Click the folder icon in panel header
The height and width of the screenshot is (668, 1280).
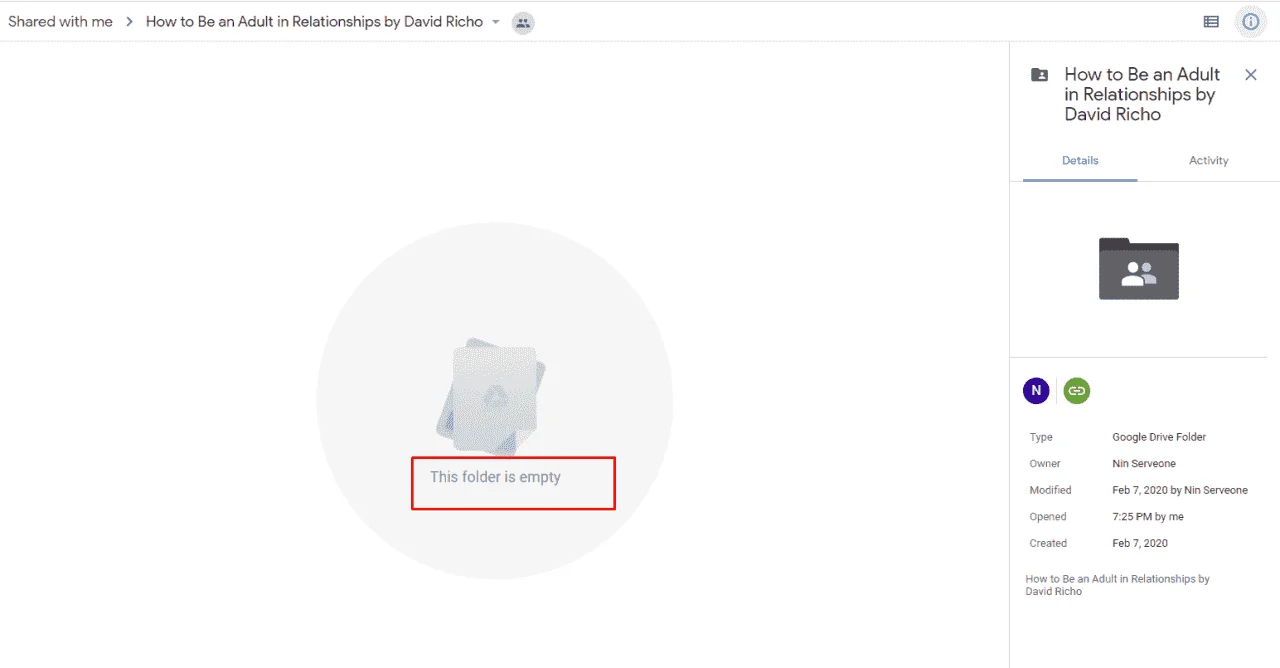(x=1040, y=75)
